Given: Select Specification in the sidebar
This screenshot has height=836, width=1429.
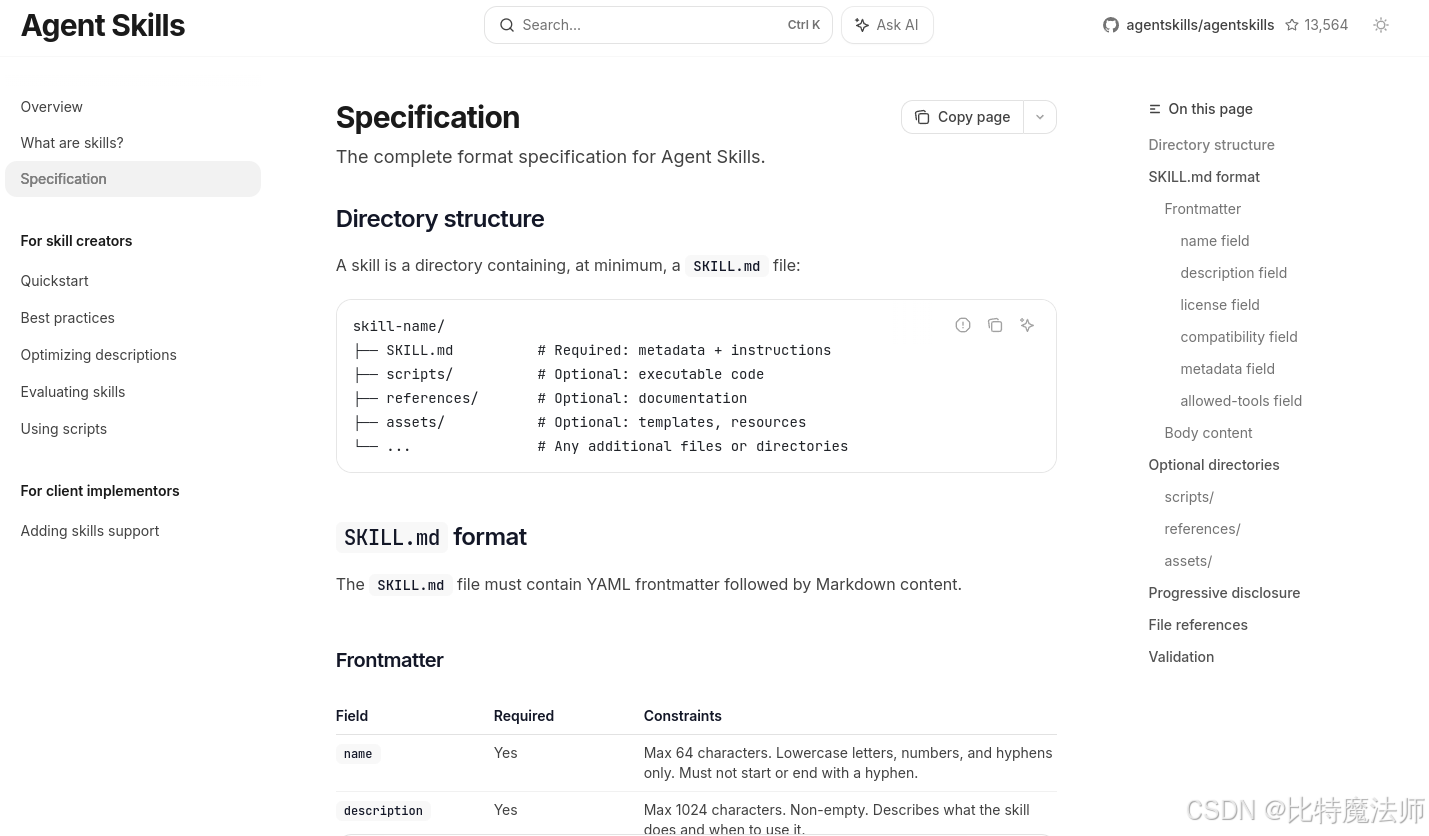Looking at the screenshot, I should pos(133,179).
